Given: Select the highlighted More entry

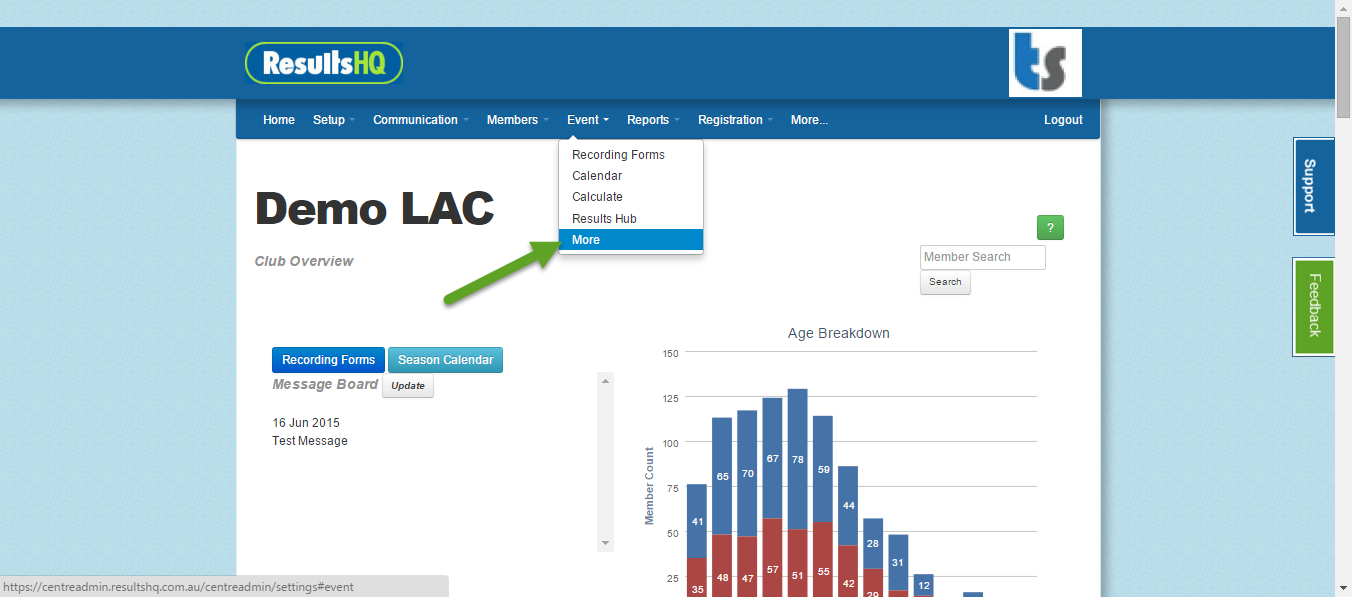Looking at the screenshot, I should (585, 239).
